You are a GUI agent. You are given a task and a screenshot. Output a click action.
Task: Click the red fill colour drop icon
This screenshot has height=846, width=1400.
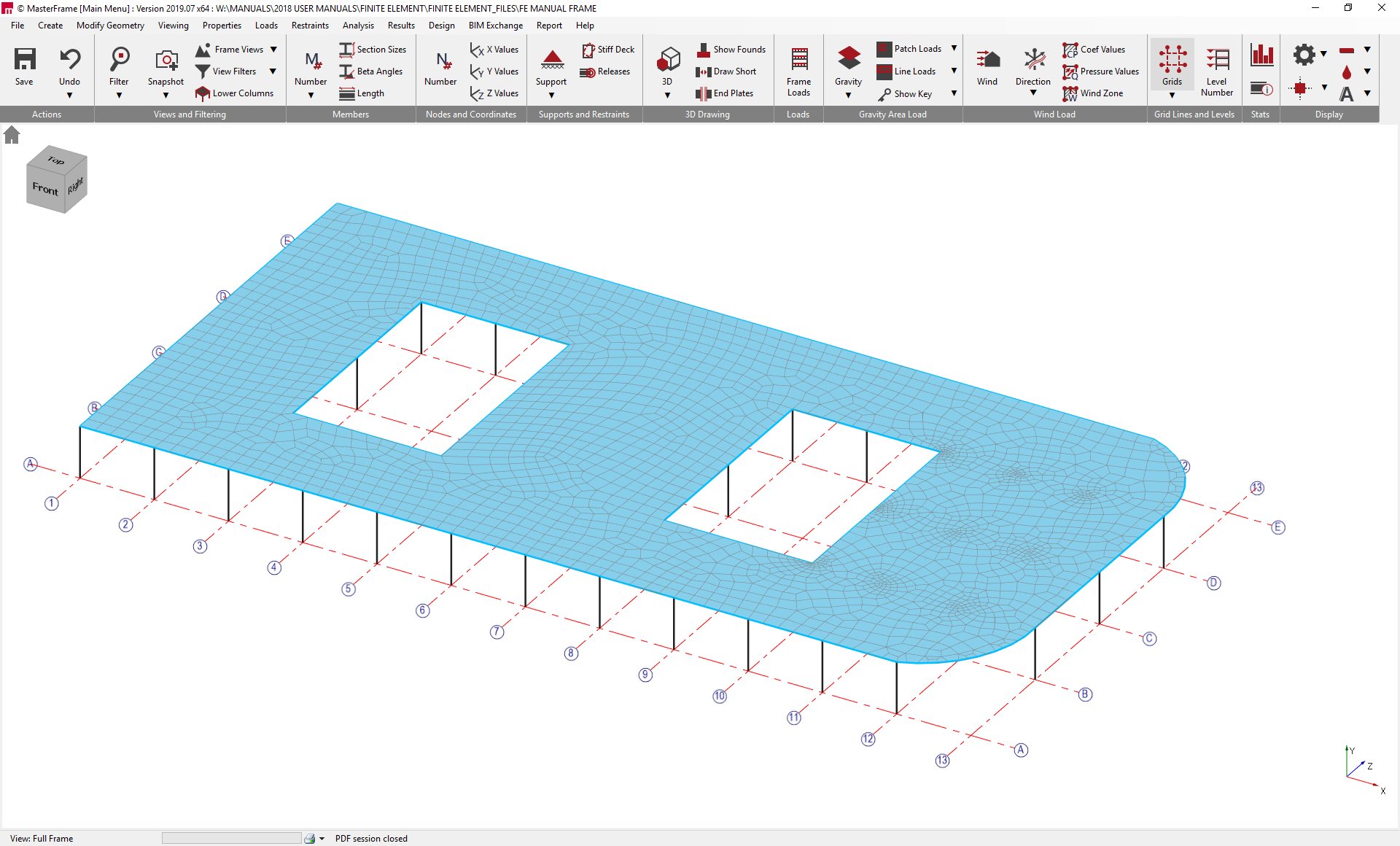[x=1346, y=72]
